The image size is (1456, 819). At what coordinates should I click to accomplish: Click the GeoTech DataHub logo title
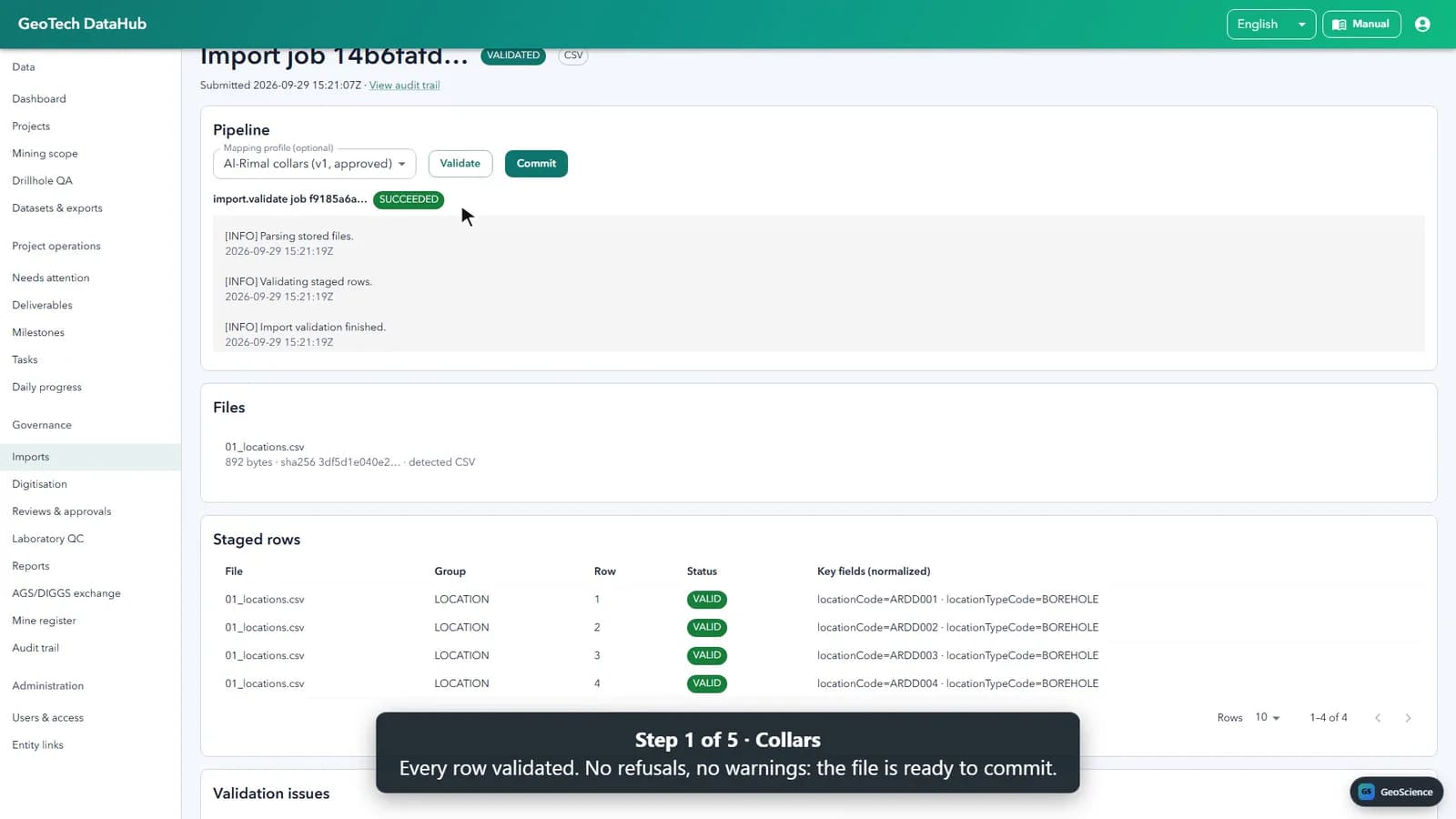pos(82,24)
